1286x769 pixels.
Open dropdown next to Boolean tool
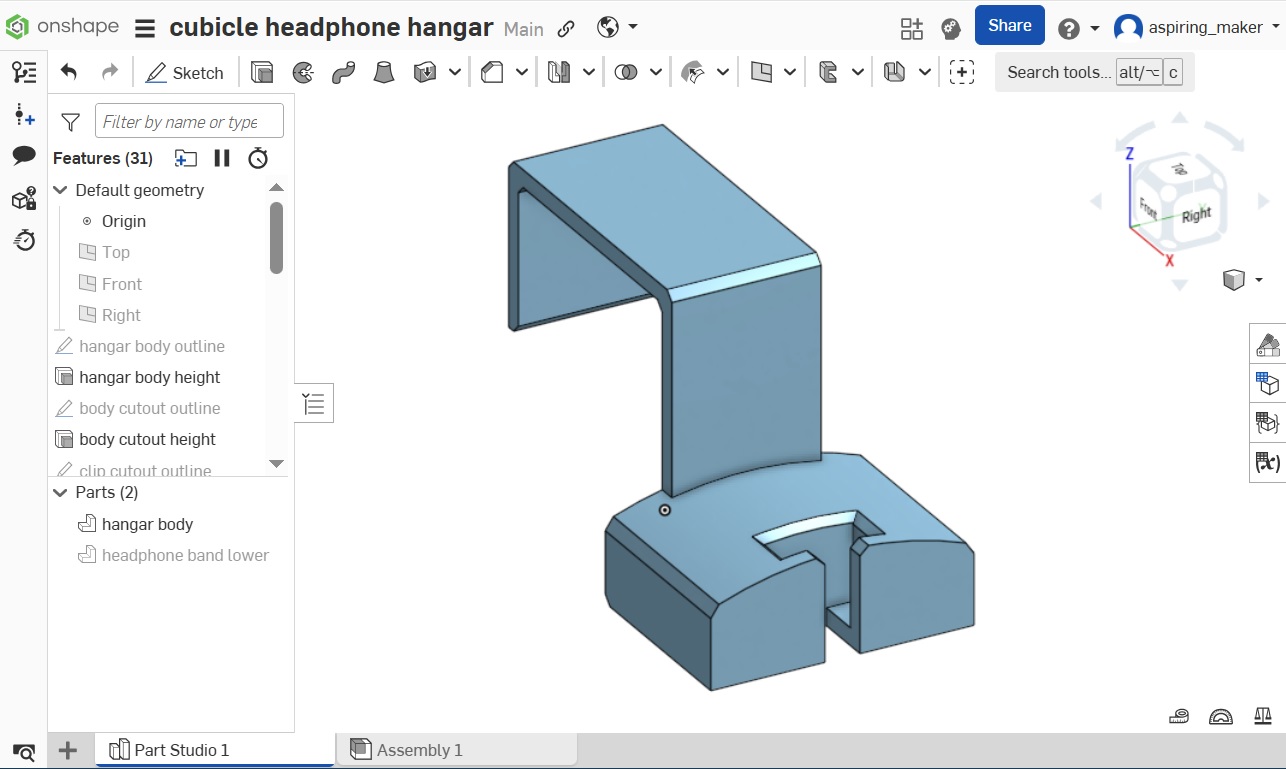656,72
